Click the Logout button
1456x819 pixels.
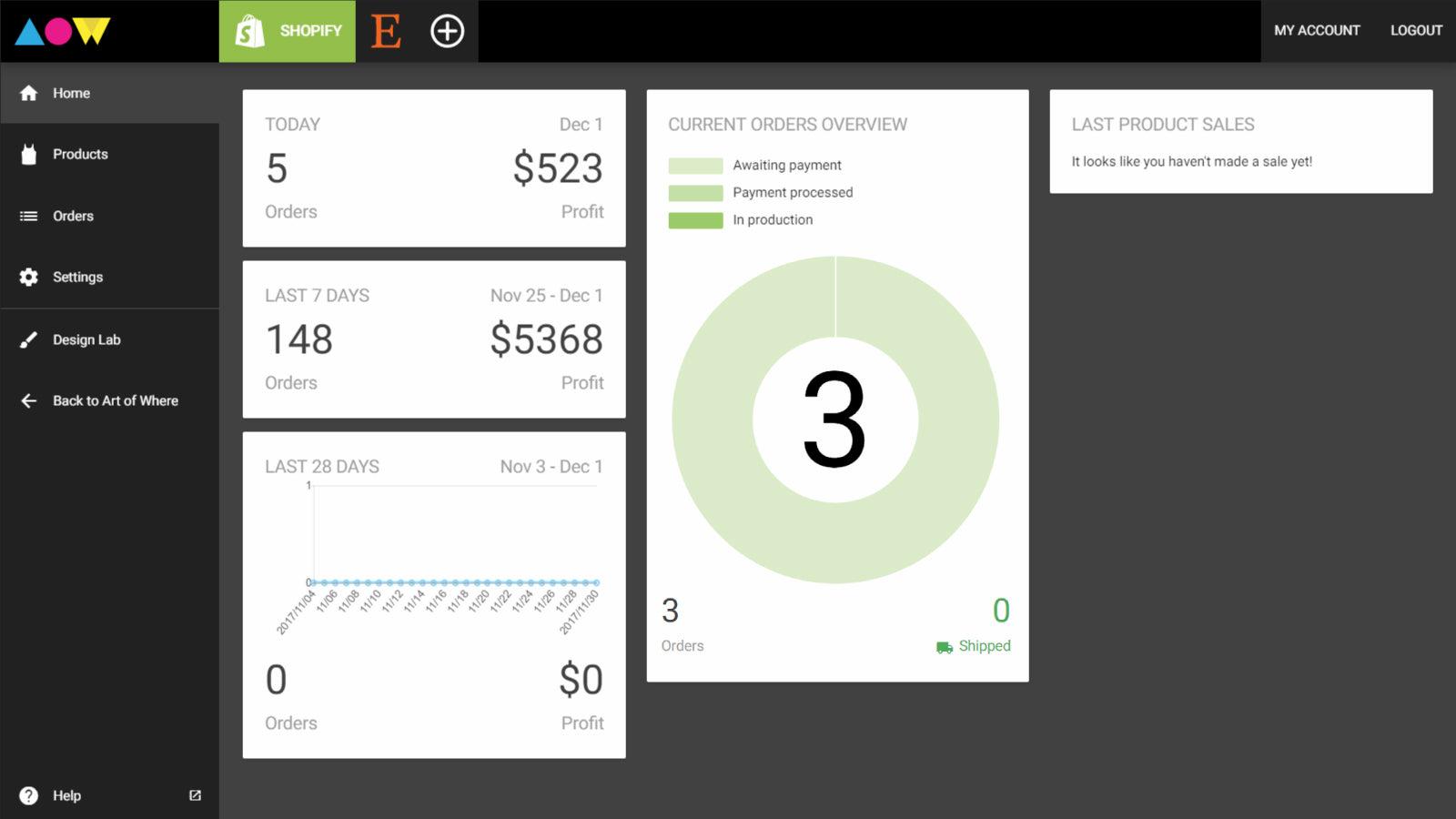pos(1416,30)
